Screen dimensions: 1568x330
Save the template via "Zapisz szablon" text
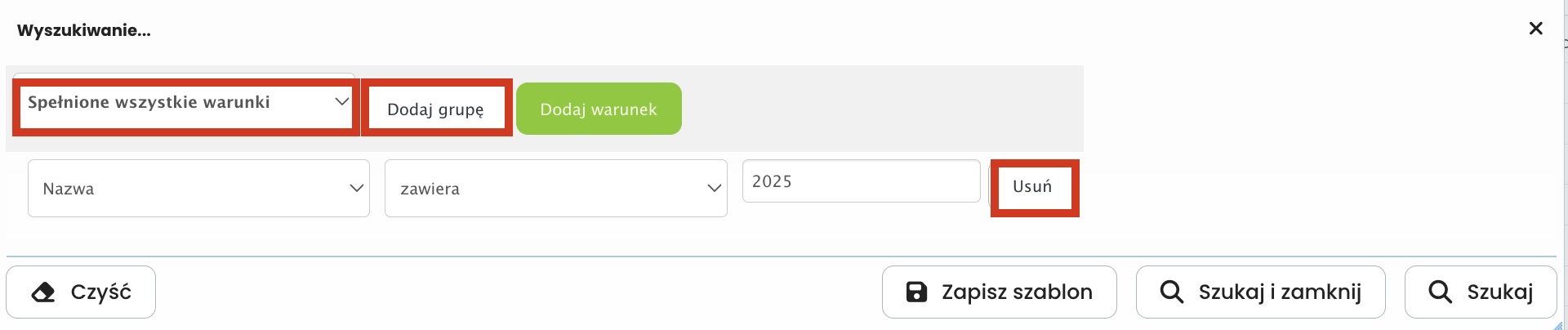(1017, 292)
